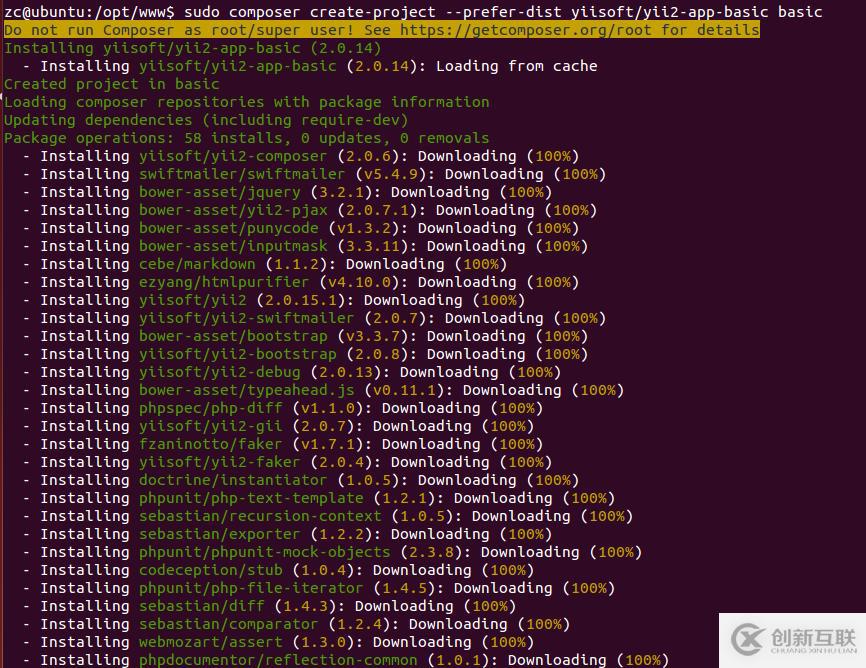The image size is (866, 668).
Task: Click package name bower-asset/punycode
Action: coord(228,228)
